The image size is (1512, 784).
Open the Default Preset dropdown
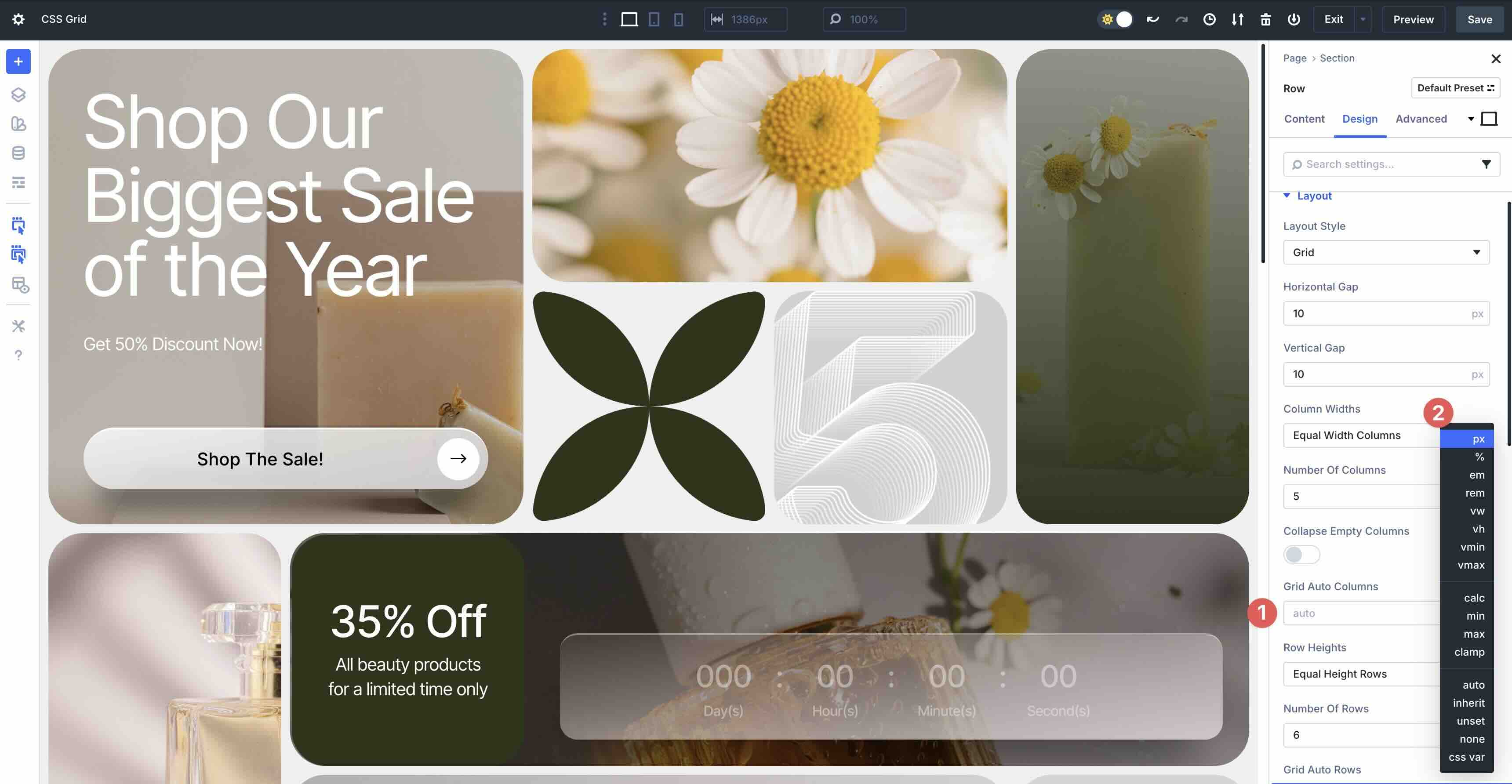pos(1455,88)
